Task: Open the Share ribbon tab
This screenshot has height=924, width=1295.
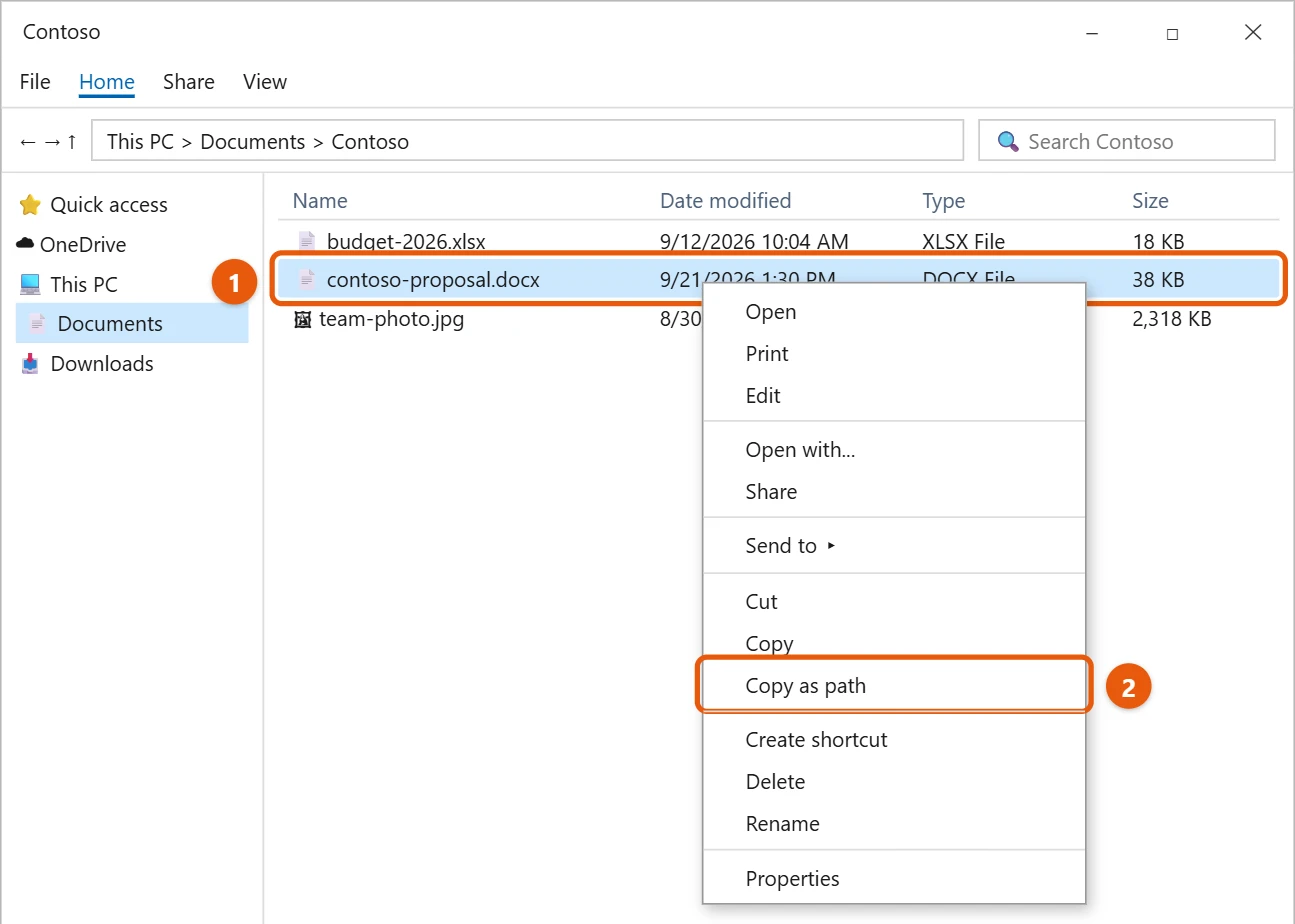Action: pyautogui.click(x=189, y=82)
